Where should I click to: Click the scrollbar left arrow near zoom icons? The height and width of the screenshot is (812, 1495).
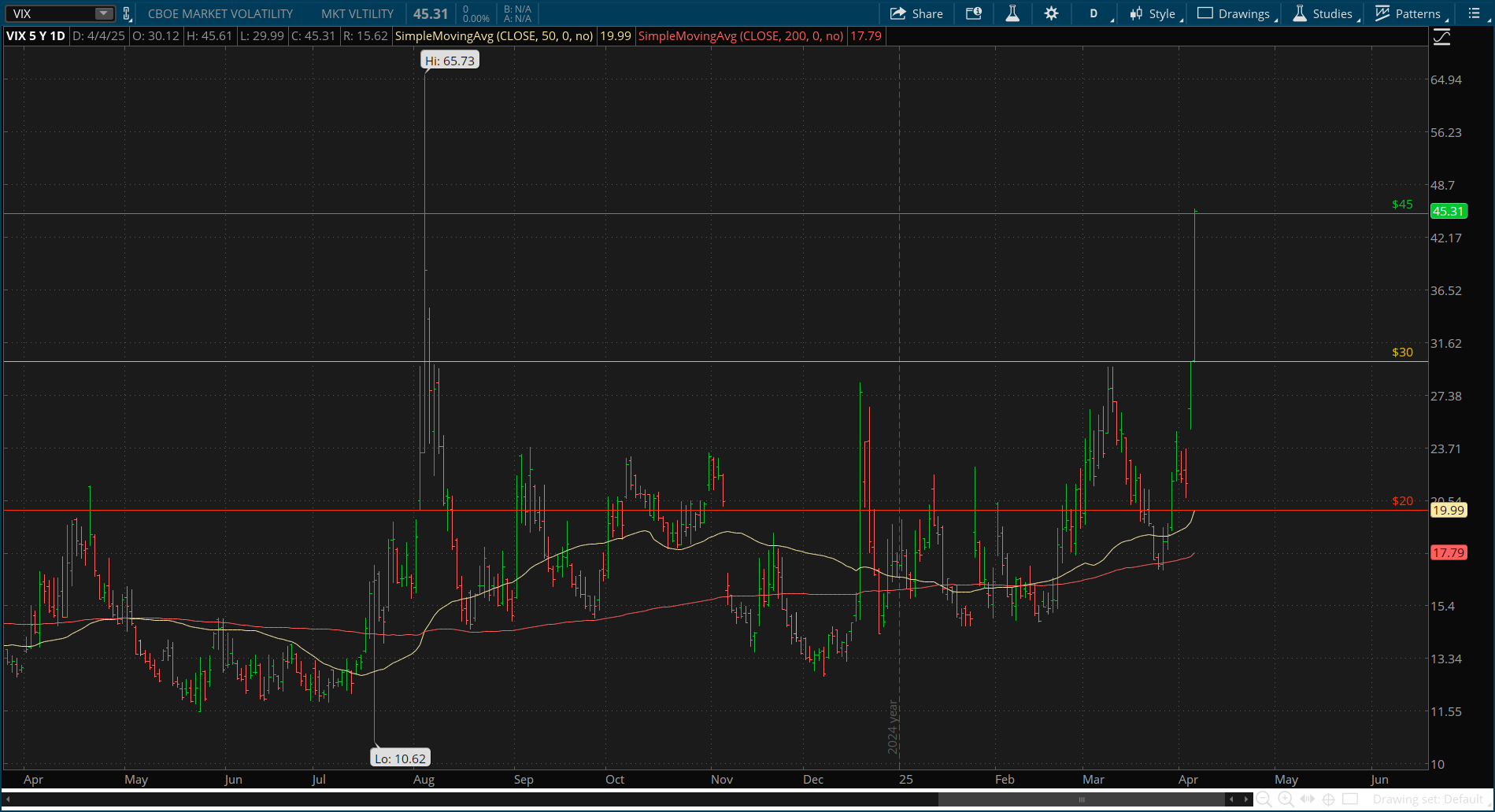pyautogui.click(x=1232, y=799)
